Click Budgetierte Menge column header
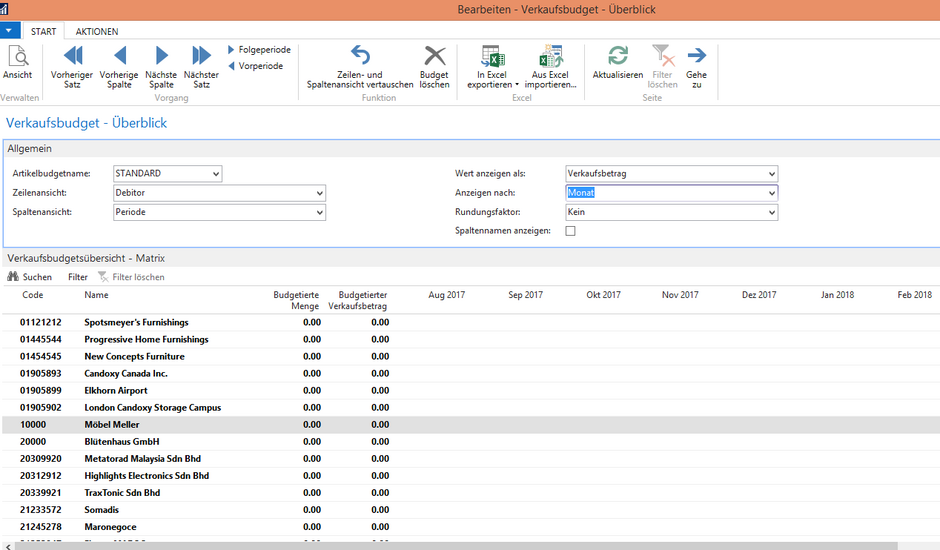 (296, 300)
